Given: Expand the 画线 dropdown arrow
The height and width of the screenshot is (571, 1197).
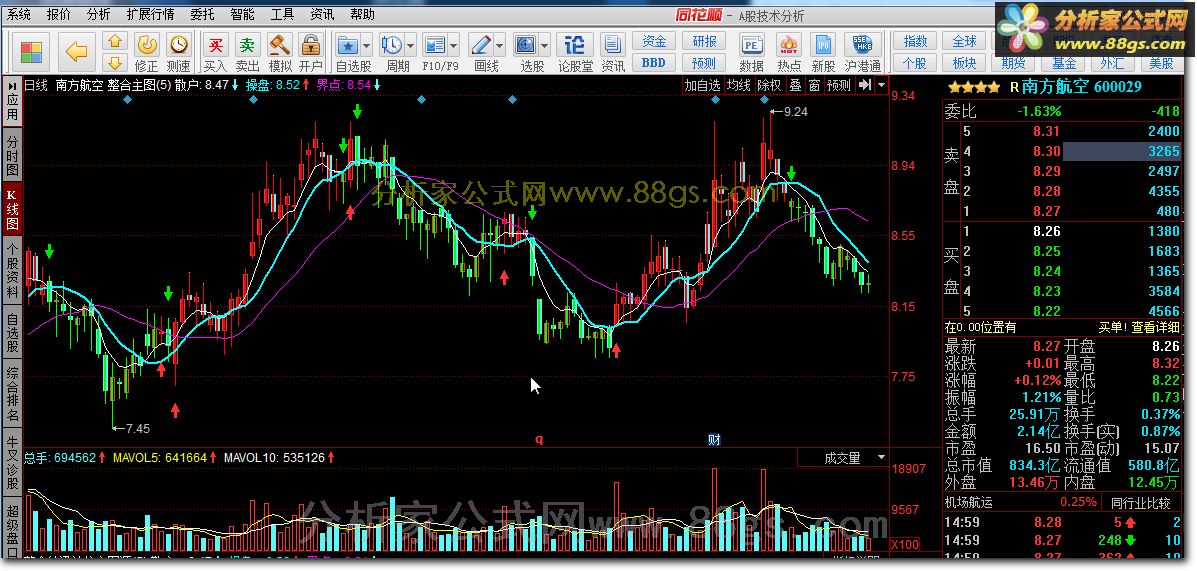Looking at the screenshot, I should tap(500, 44).
